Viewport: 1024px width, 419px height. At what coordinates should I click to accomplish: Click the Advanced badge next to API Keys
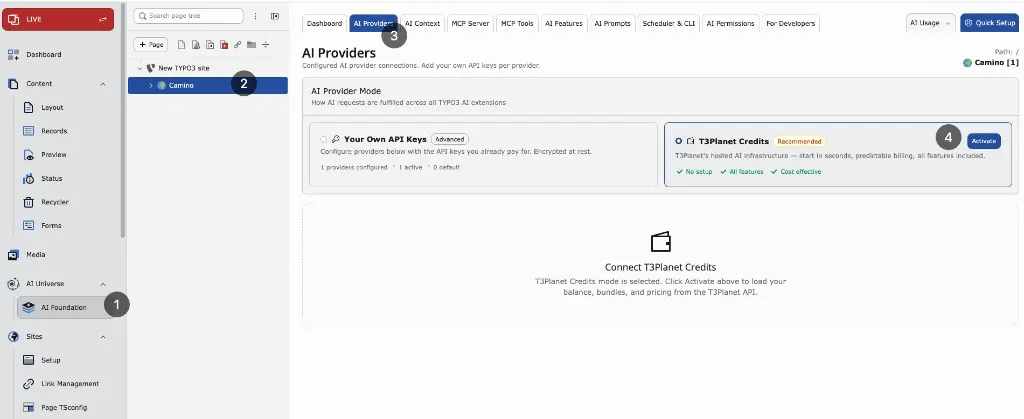tap(450, 139)
